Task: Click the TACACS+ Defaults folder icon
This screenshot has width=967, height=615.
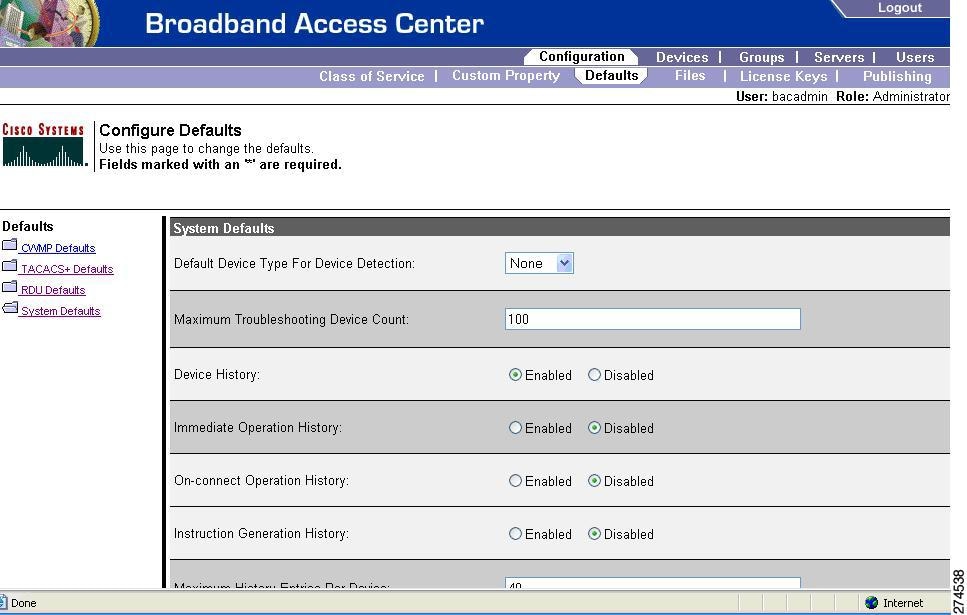Action: coord(10,266)
